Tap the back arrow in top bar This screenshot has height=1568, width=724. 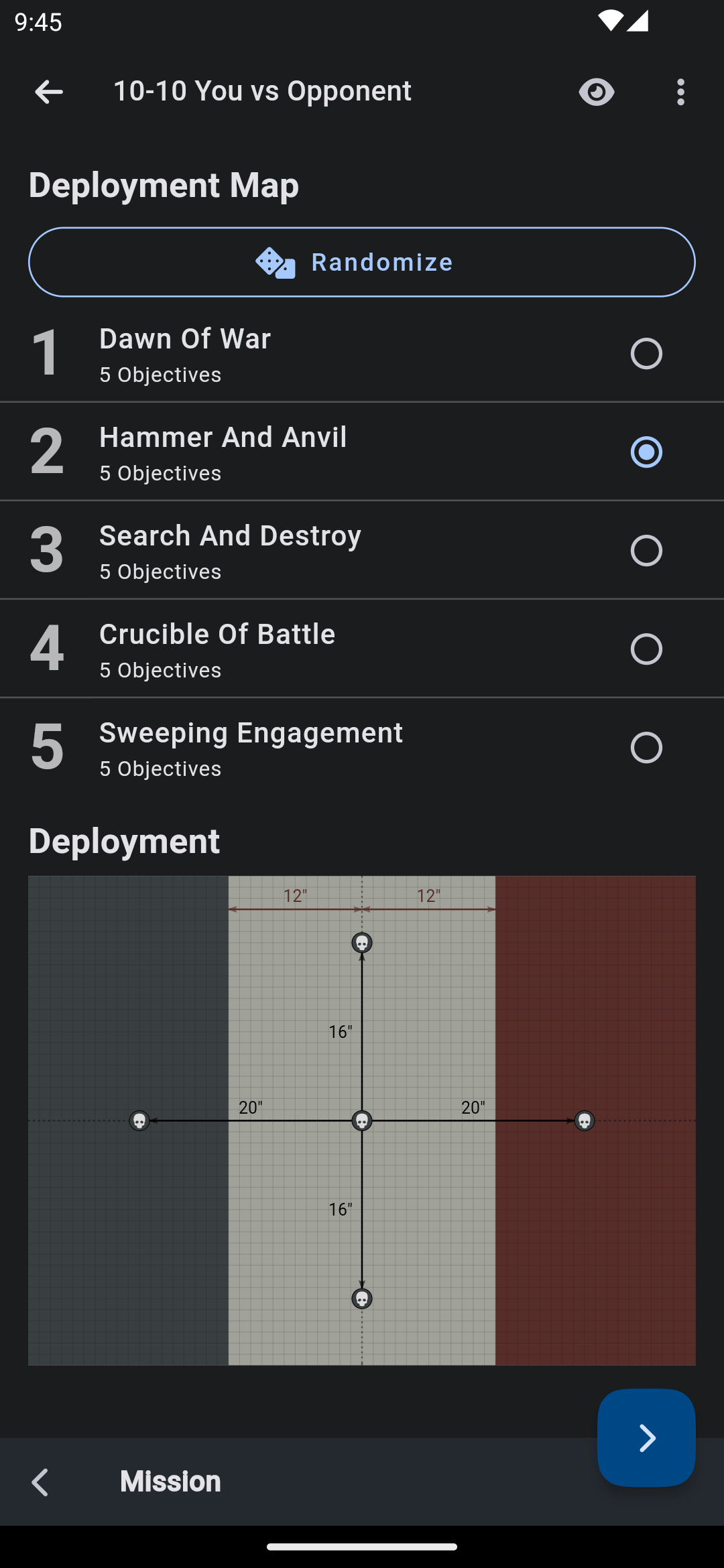(x=48, y=92)
